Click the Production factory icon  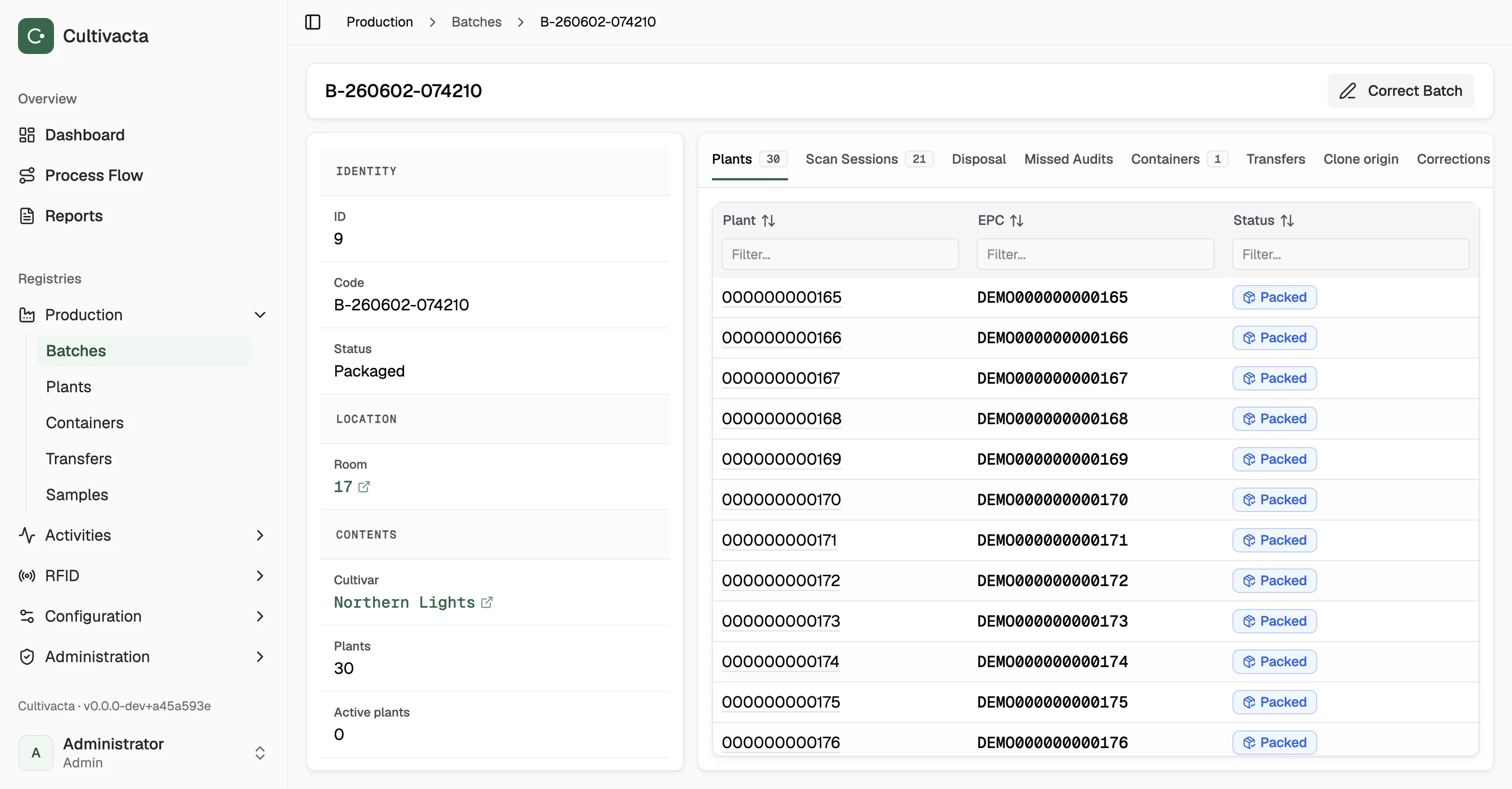click(x=27, y=315)
